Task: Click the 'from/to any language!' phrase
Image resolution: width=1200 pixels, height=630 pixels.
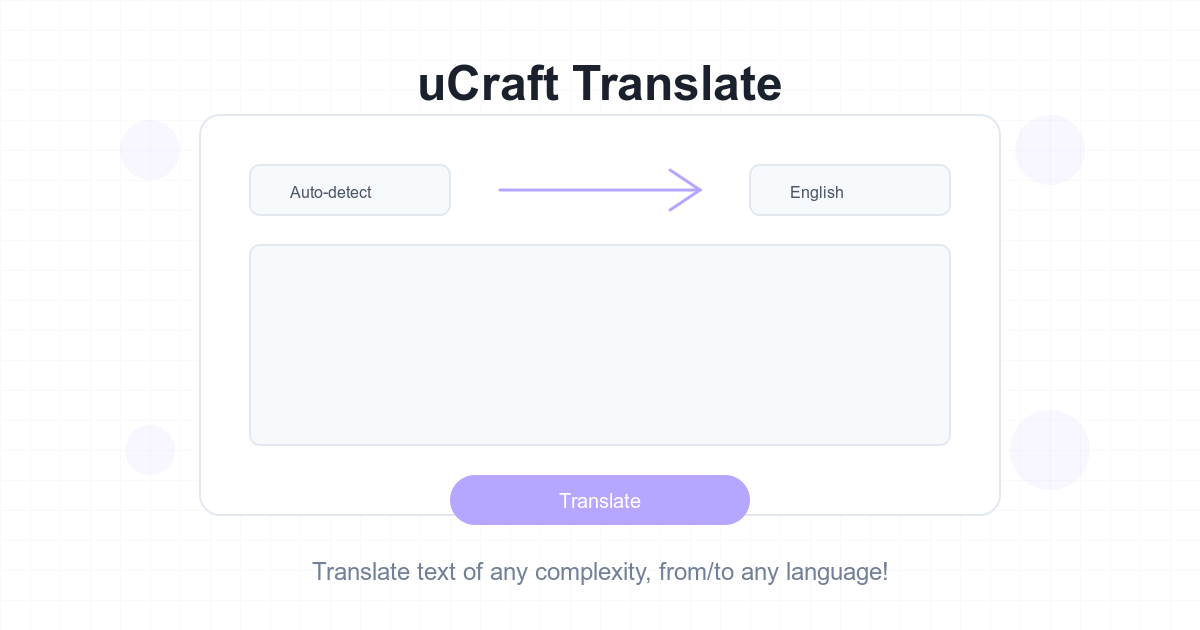Action: tap(773, 572)
